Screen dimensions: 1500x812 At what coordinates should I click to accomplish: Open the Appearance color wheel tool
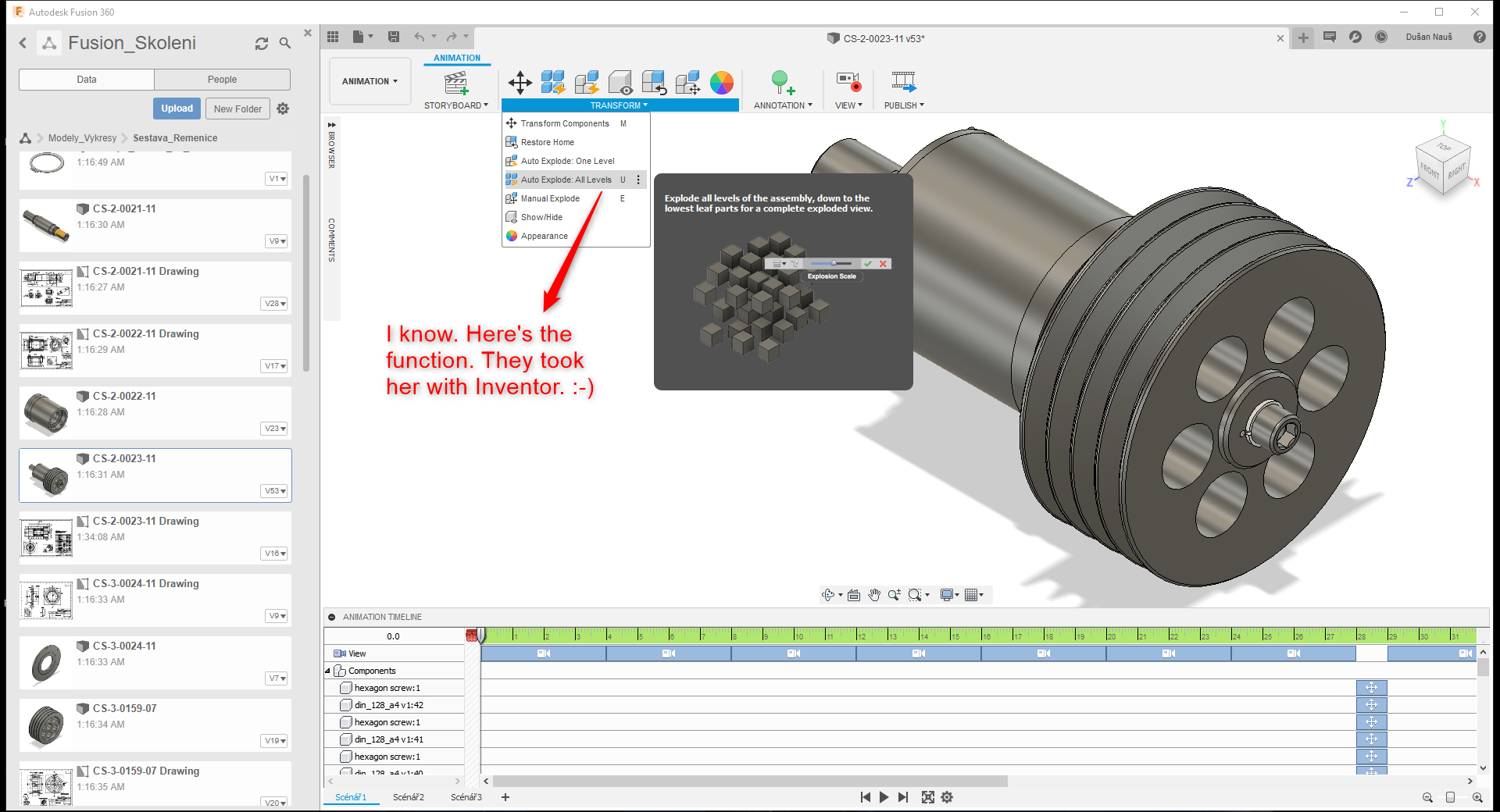coord(543,236)
